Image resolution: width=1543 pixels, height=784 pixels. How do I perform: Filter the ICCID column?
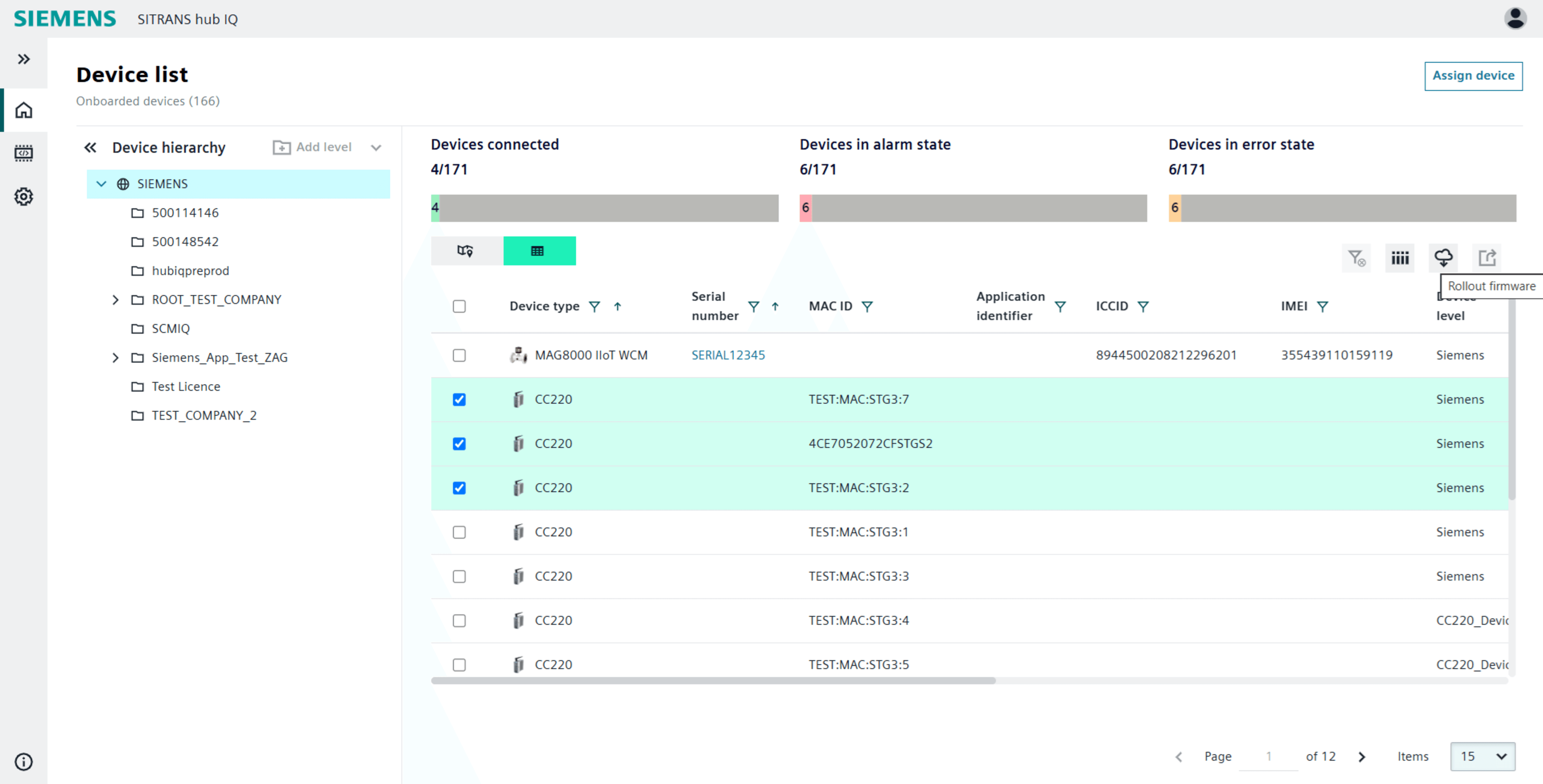1143,307
